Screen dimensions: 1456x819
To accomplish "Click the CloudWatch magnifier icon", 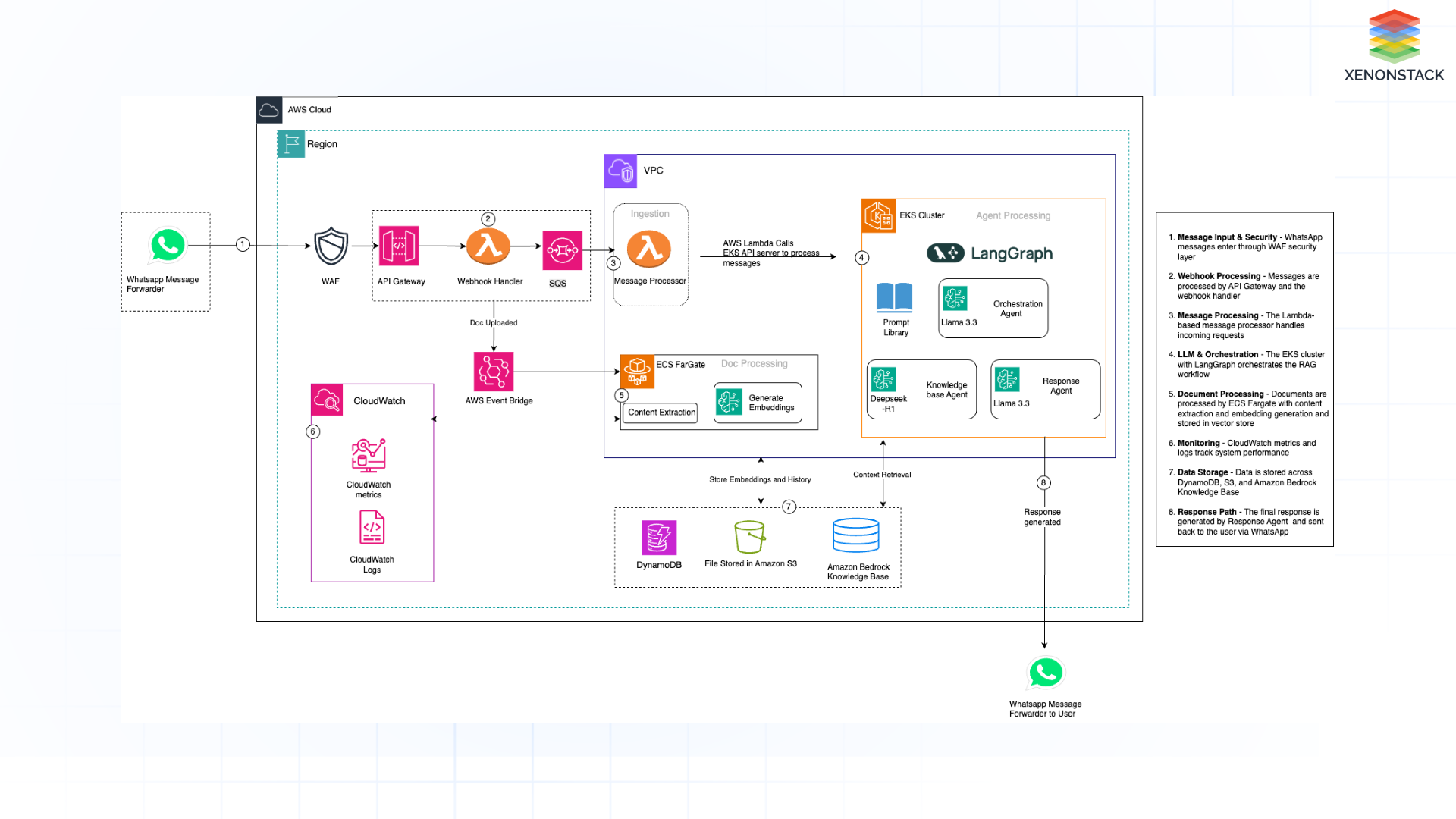I will click(326, 400).
